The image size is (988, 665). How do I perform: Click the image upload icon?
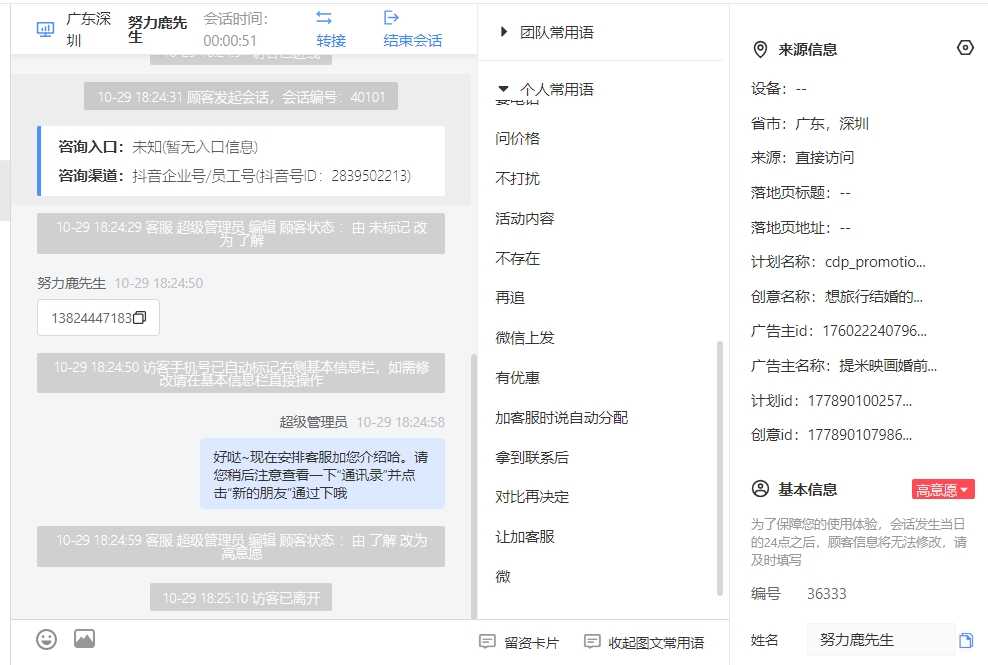[x=84, y=639]
